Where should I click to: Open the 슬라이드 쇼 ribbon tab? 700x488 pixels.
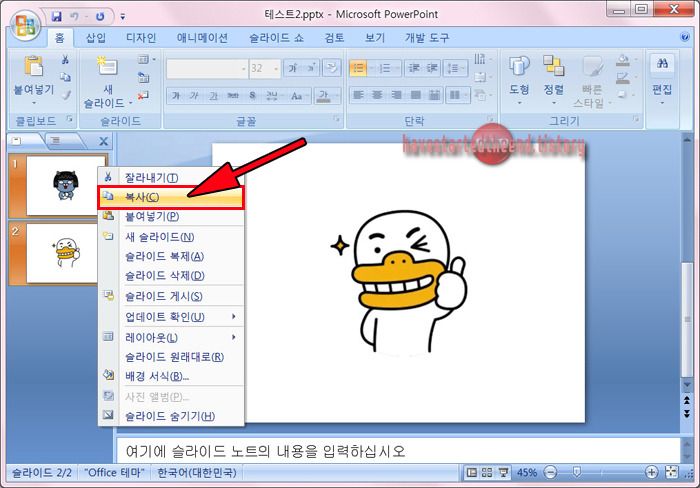(x=276, y=38)
